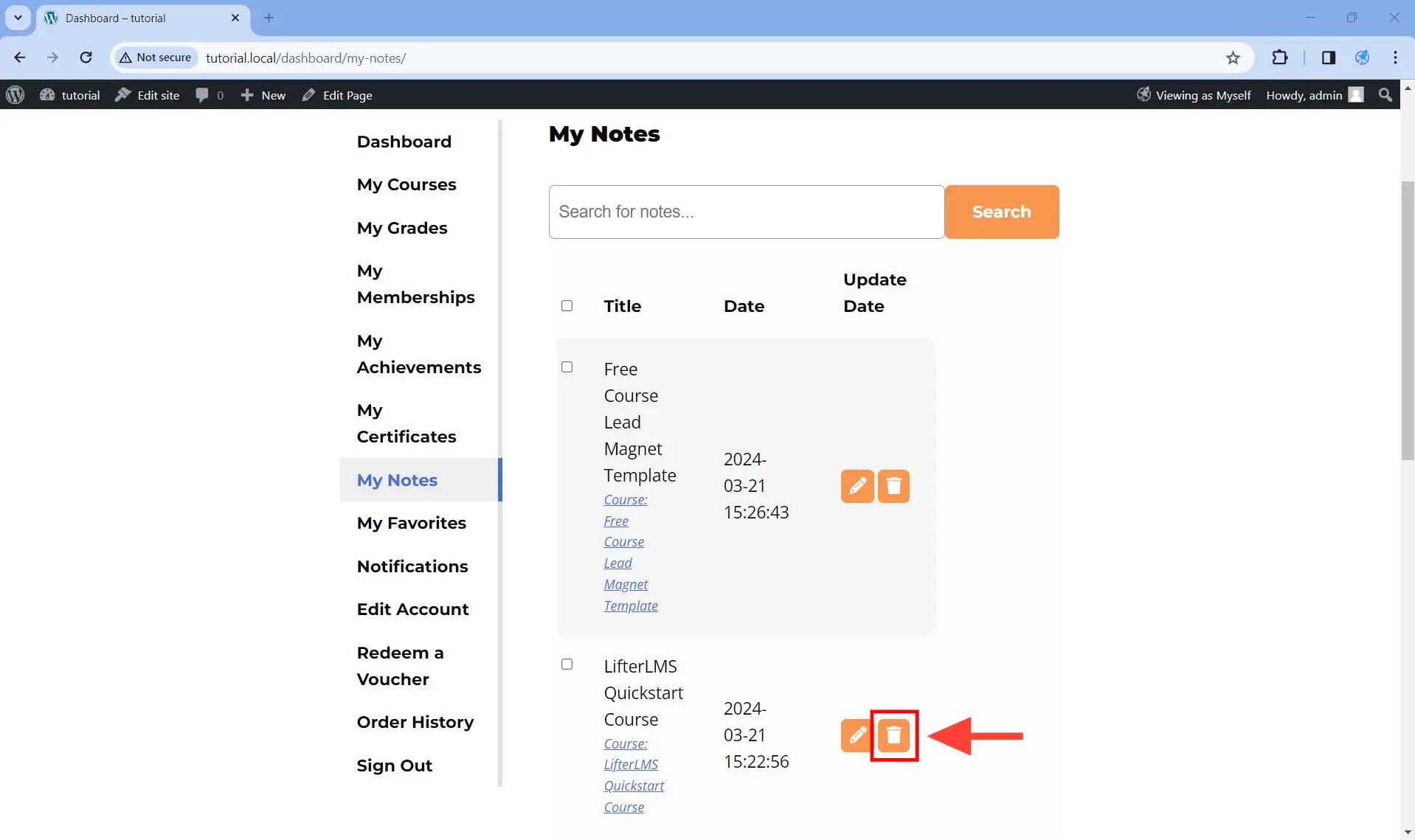The height and width of the screenshot is (840, 1415).
Task: Close the Dashboard – tutorial tab
Action: pyautogui.click(x=235, y=18)
